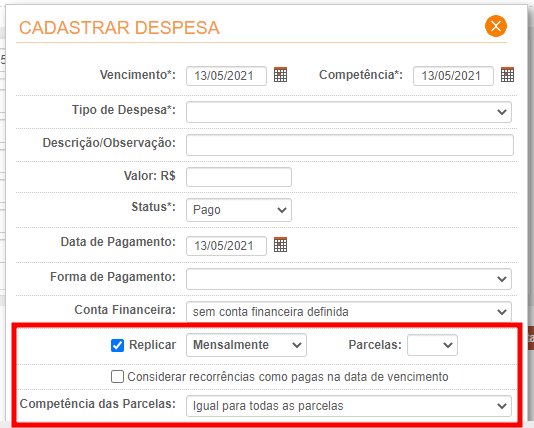Change the Mensalmente replication frequency dropdown

[246, 345]
